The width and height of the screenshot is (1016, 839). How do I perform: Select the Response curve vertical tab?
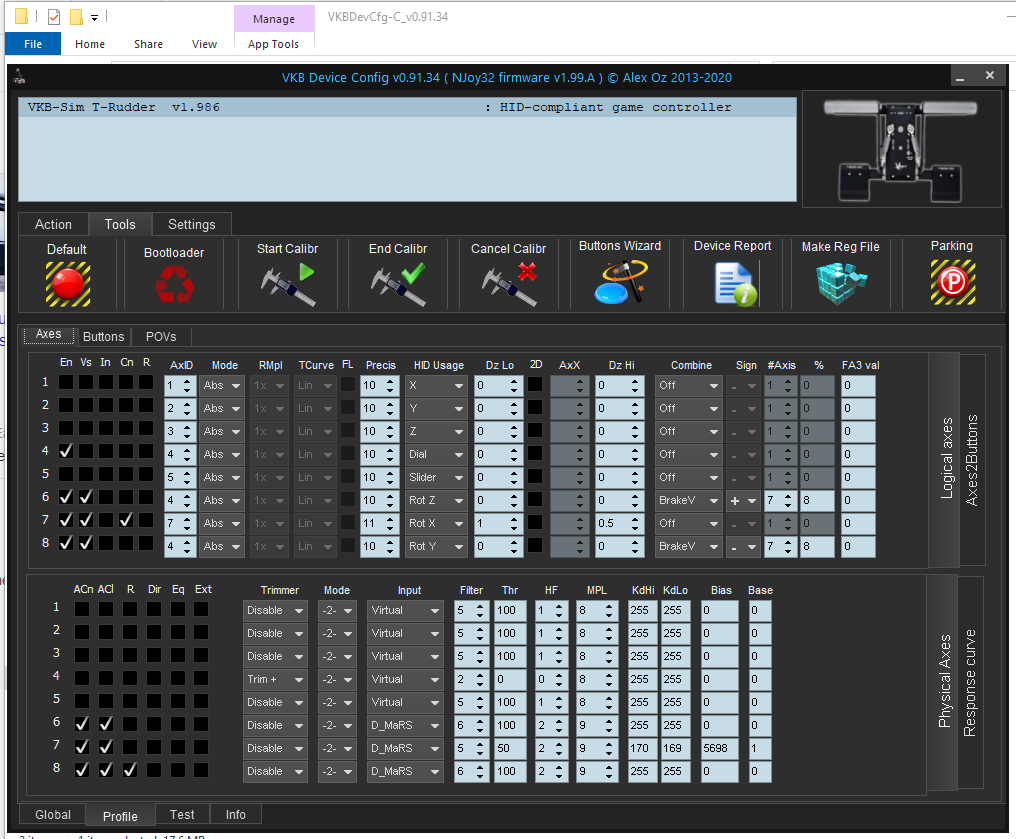(x=970, y=683)
